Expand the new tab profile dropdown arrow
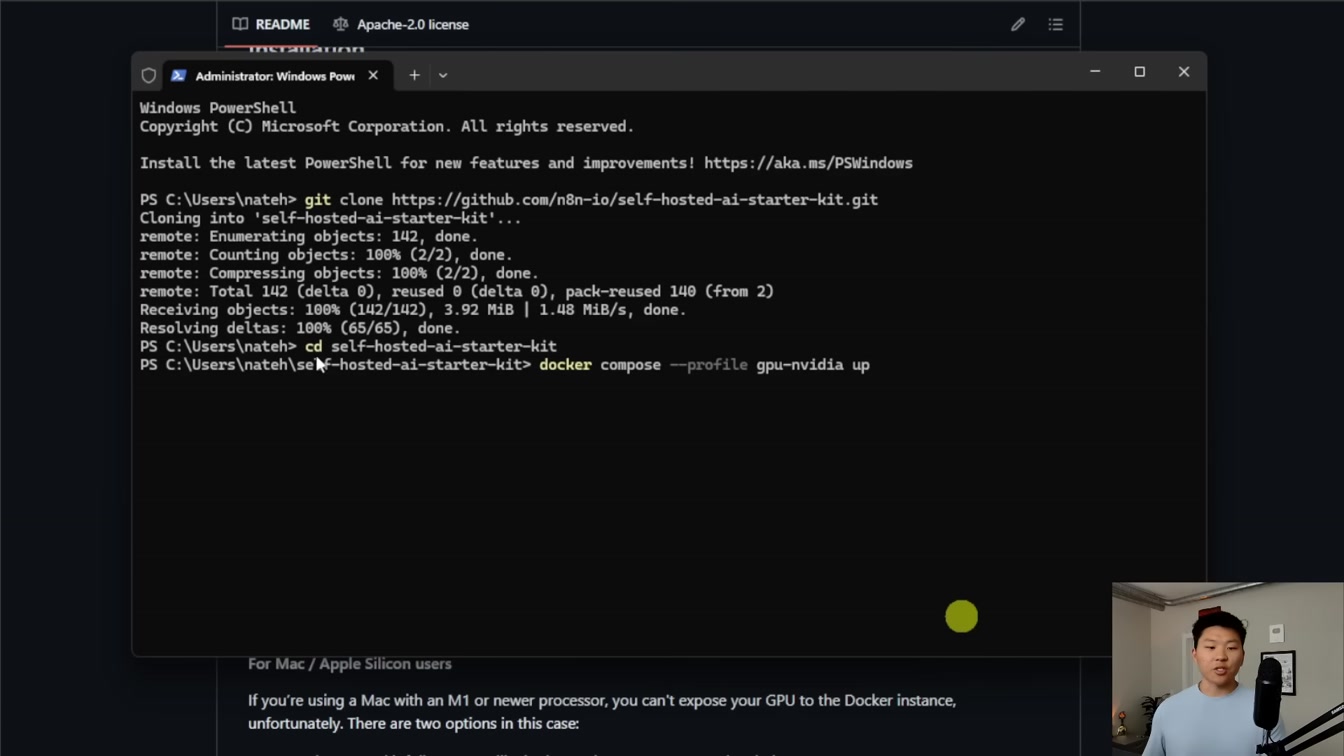 point(443,75)
